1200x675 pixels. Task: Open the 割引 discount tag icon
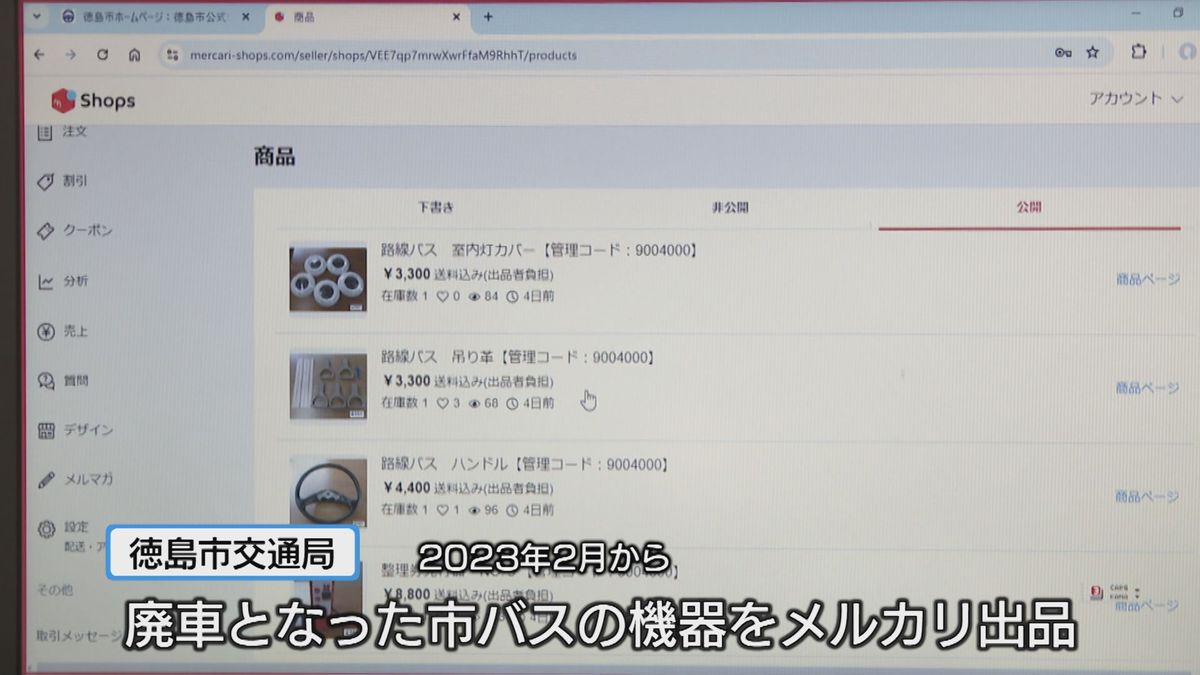[x=45, y=182]
